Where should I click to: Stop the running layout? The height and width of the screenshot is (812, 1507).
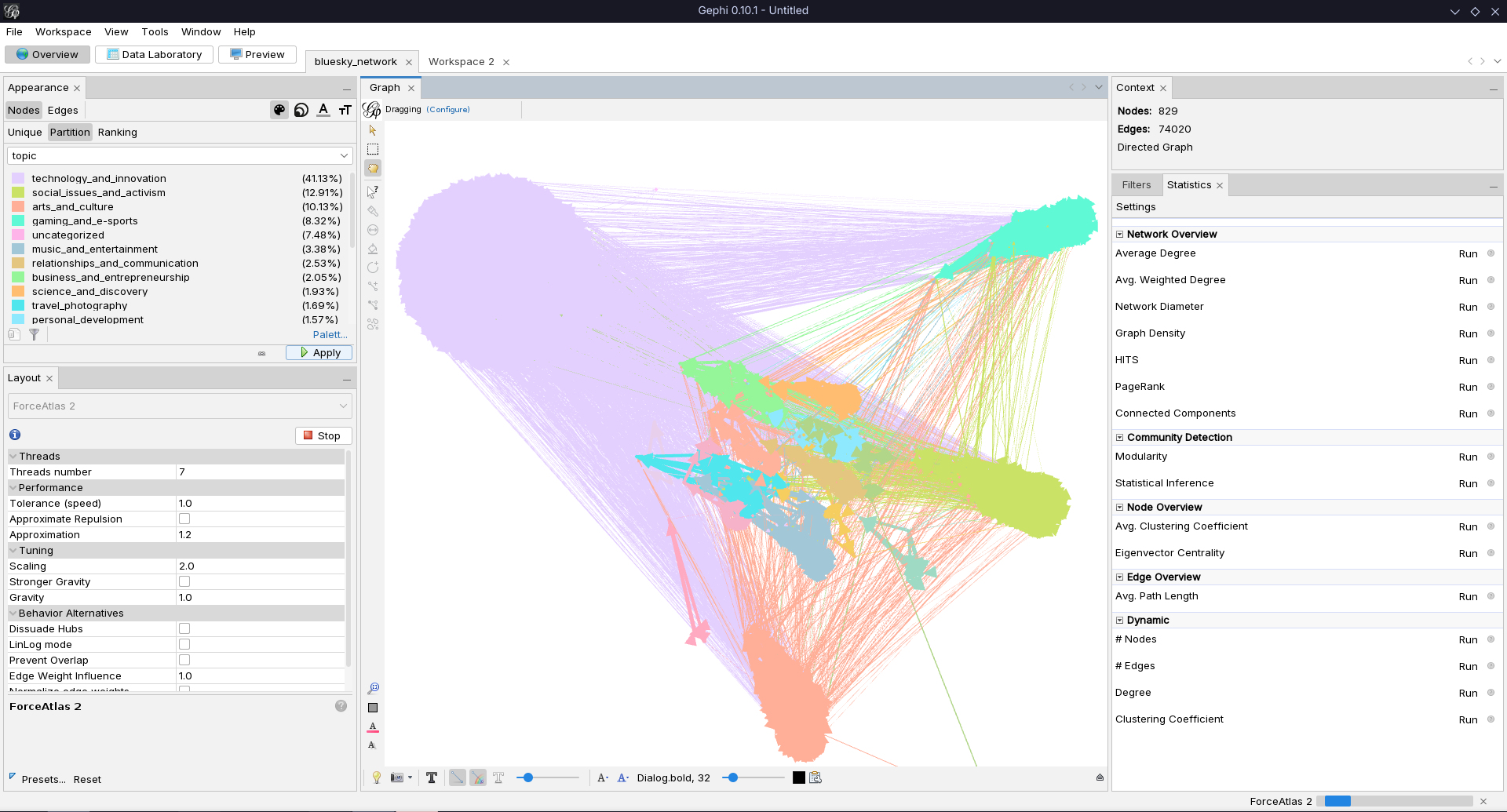point(323,436)
